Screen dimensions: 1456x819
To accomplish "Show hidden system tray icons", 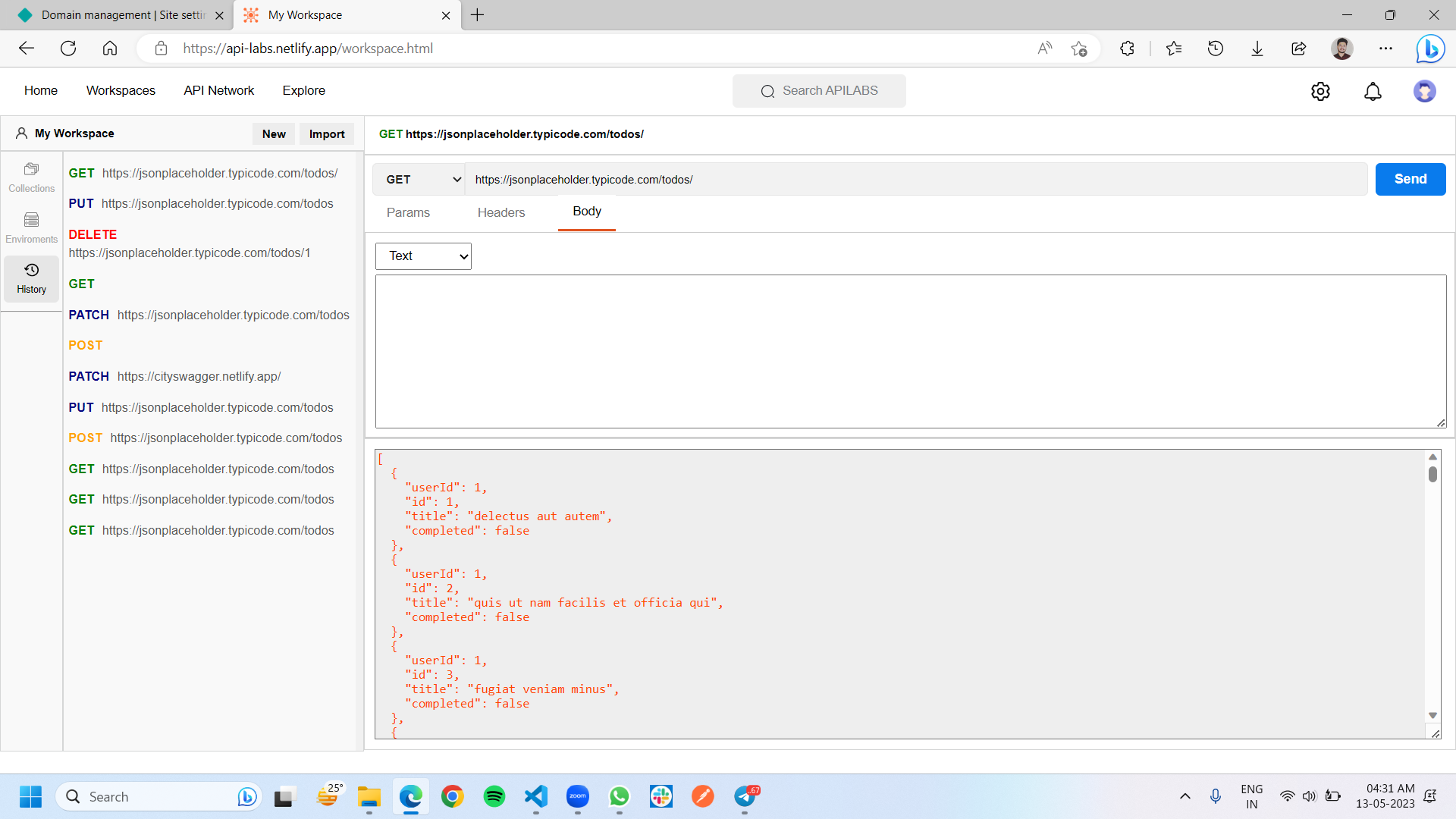I will tap(1185, 796).
